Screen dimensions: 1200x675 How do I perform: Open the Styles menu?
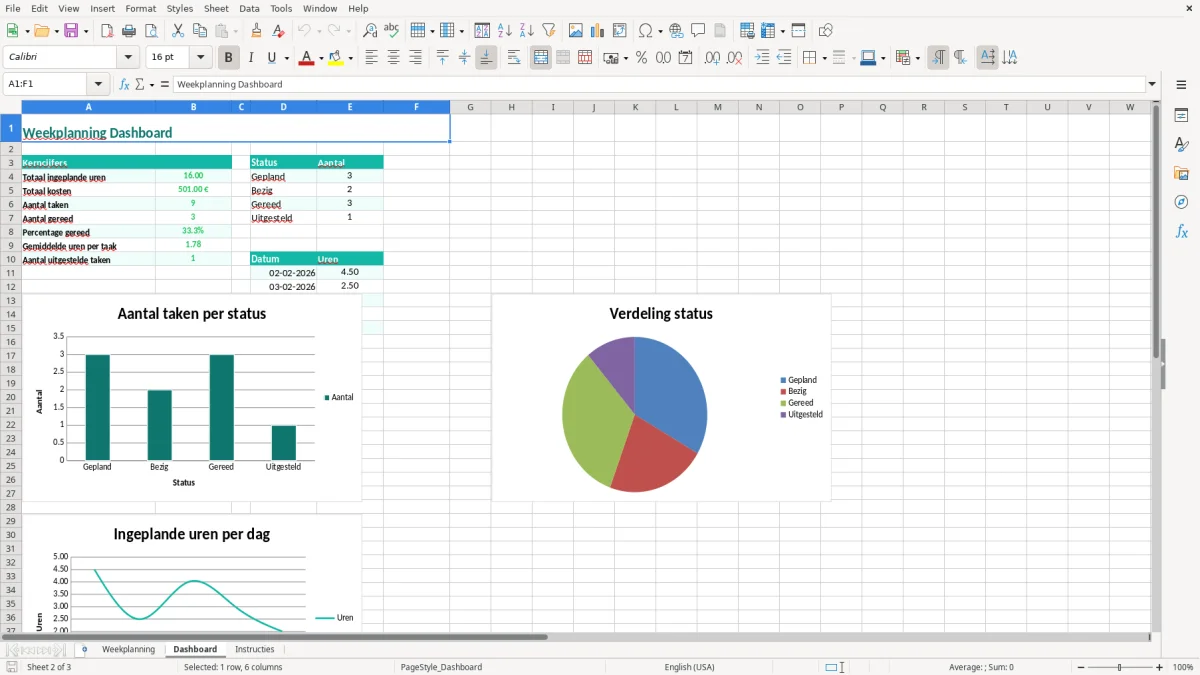pyautogui.click(x=180, y=8)
